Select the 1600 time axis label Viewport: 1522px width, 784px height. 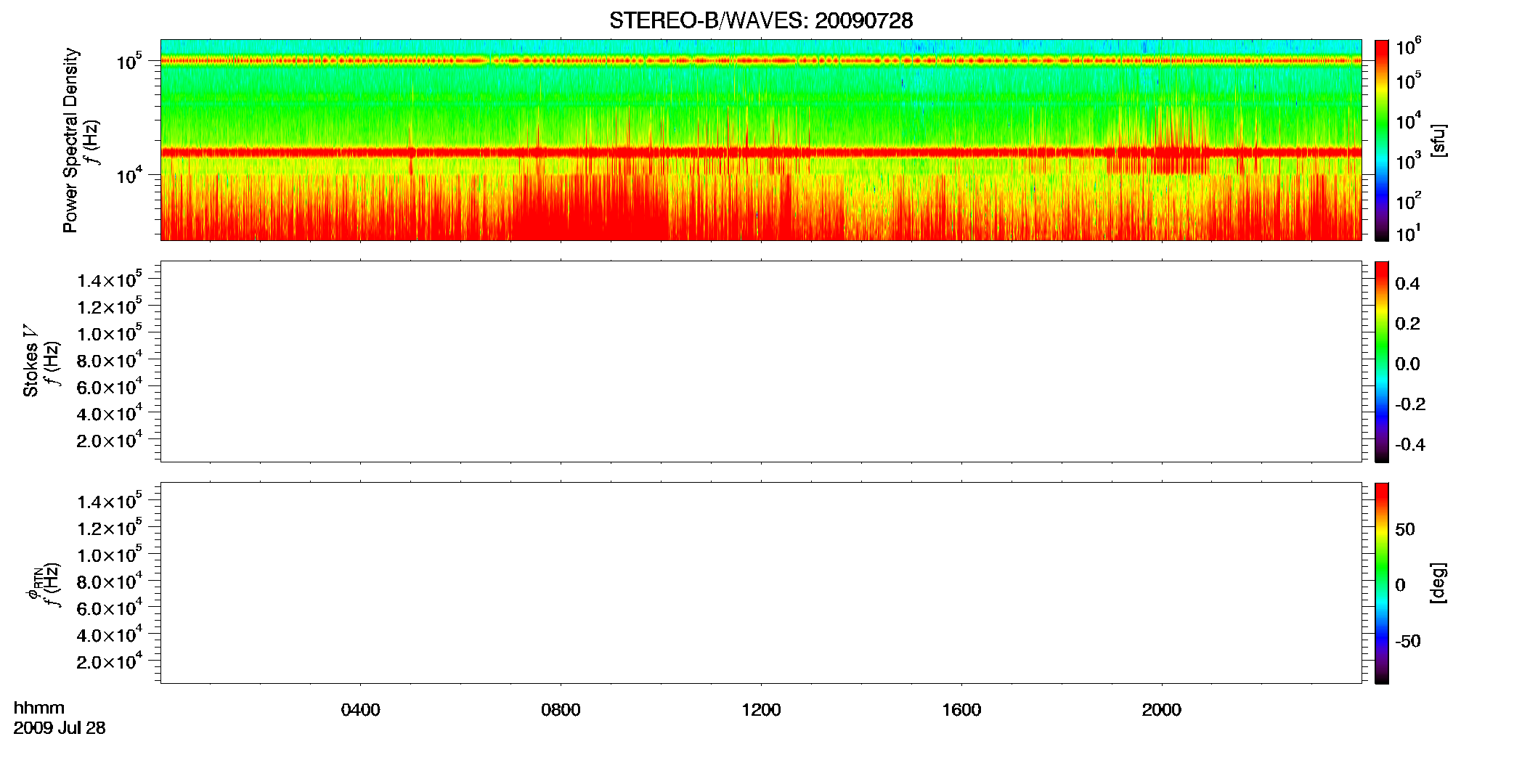(x=961, y=710)
